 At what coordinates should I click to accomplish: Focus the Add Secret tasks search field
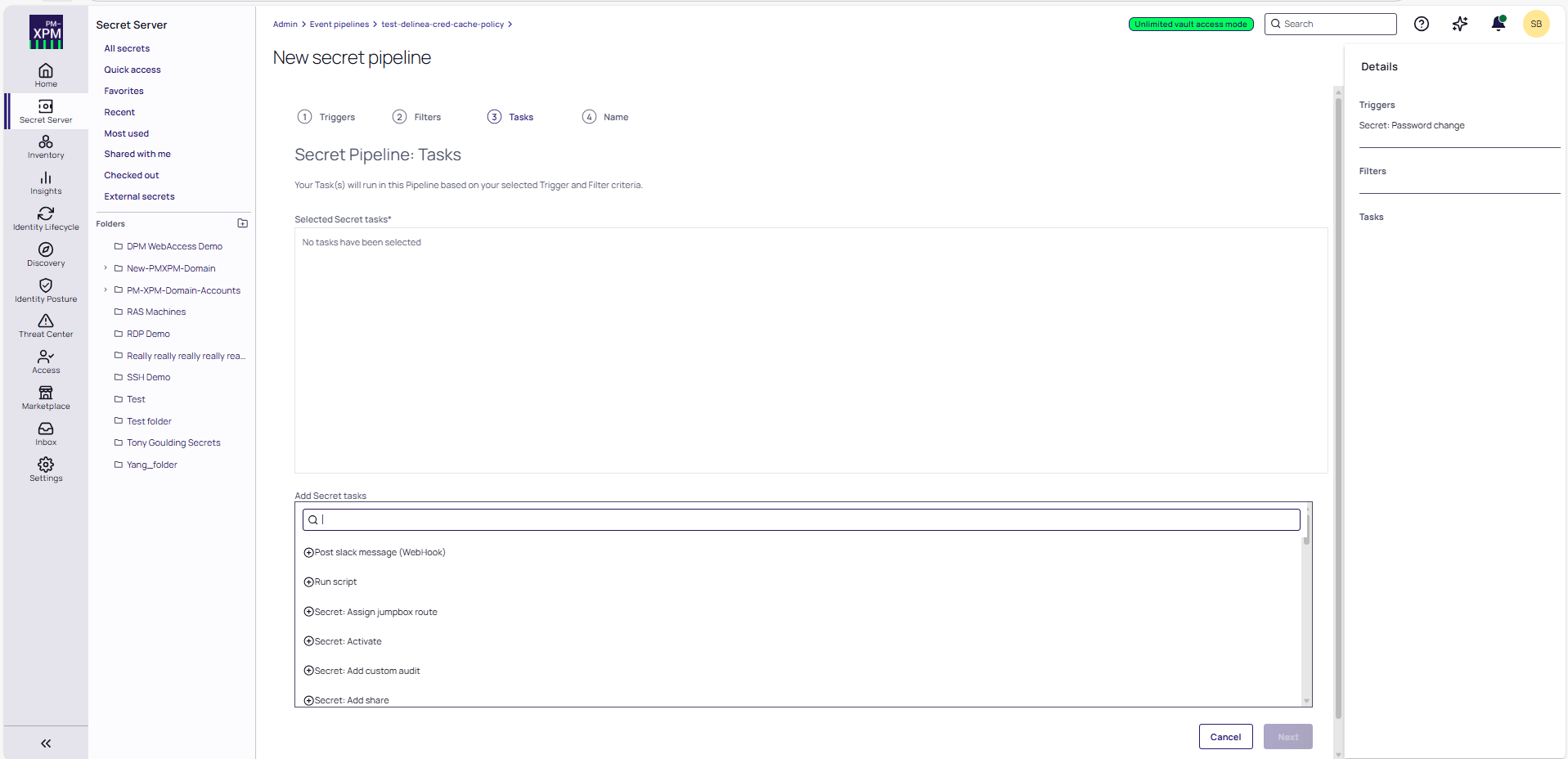802,519
